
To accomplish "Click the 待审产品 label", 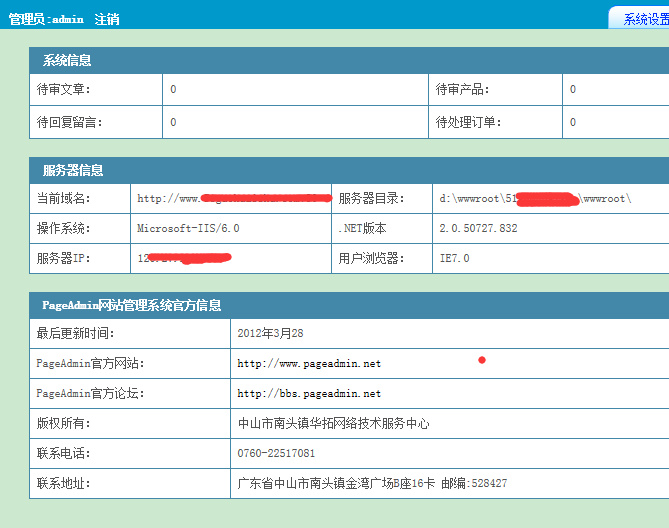I will click(462, 90).
